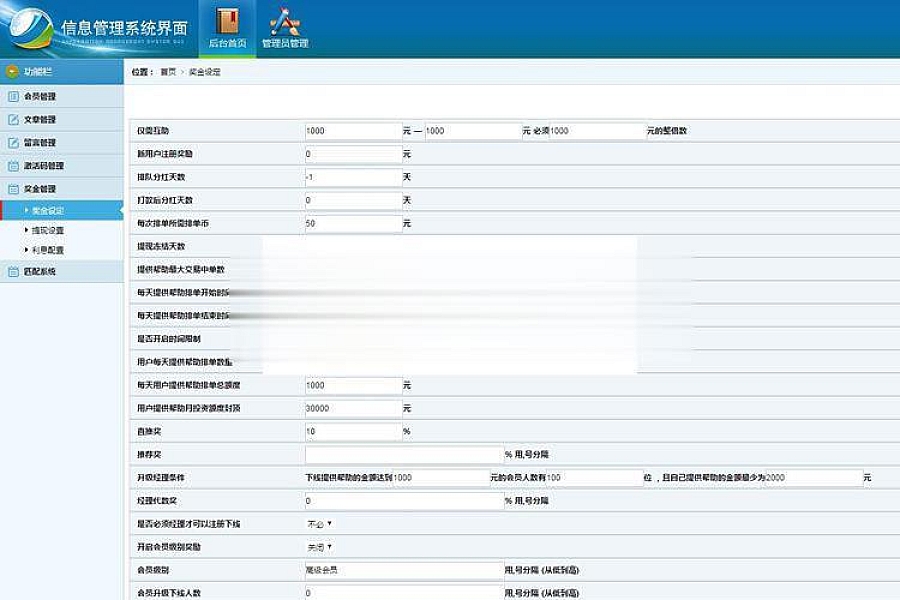Click the 激活码管理 sidebar icon
Screen dimensions: 900x600
click(14, 166)
